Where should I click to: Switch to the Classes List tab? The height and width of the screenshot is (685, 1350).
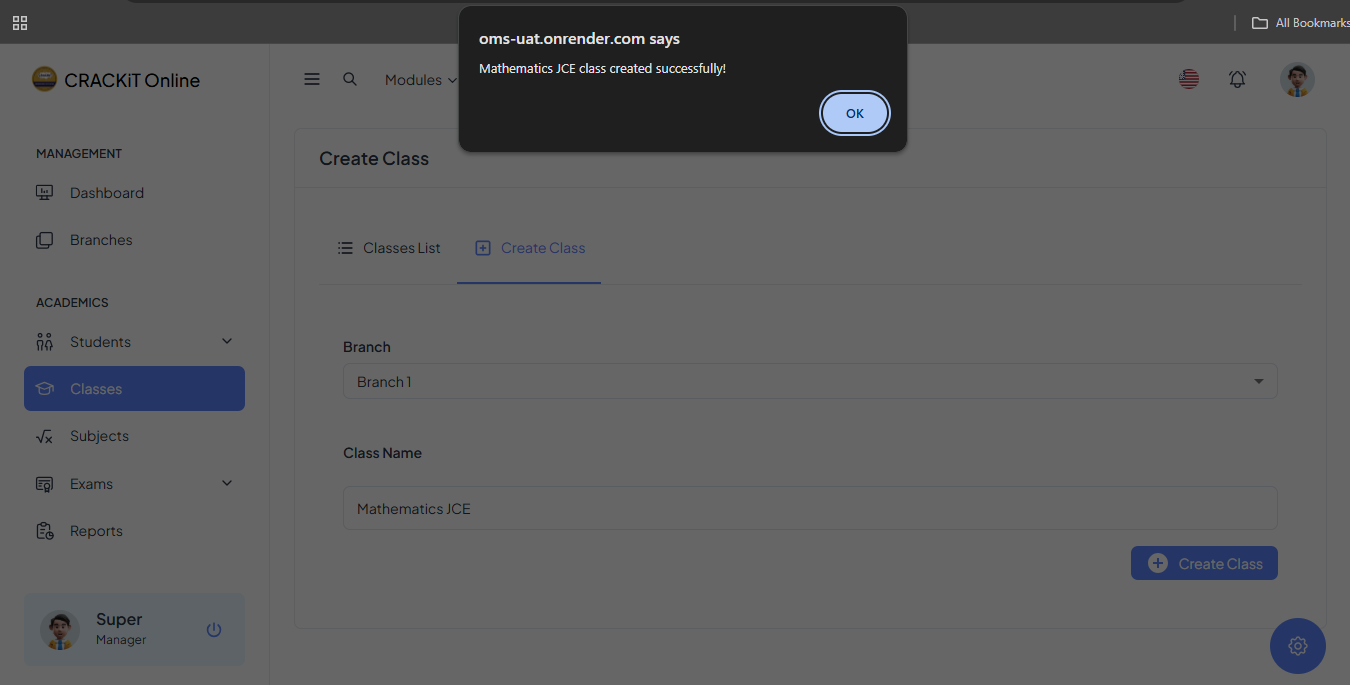tap(389, 248)
